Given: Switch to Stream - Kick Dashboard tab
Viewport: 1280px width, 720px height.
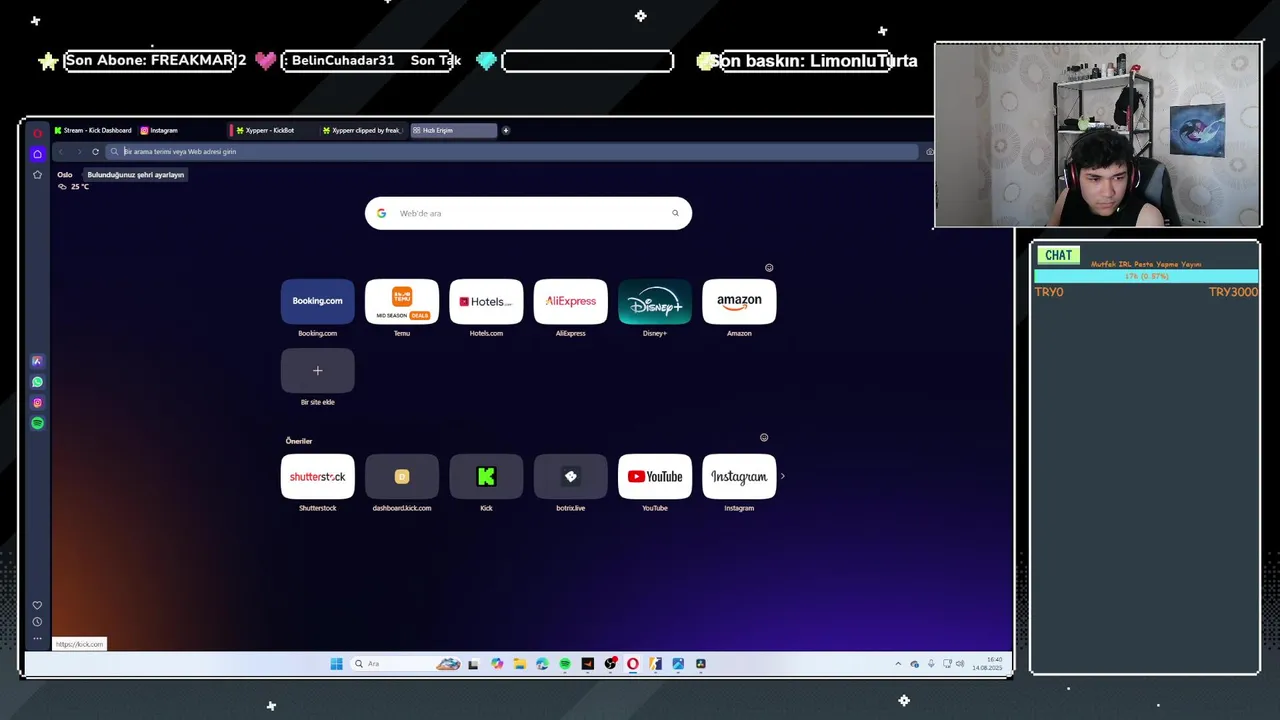Looking at the screenshot, I should pos(93,130).
